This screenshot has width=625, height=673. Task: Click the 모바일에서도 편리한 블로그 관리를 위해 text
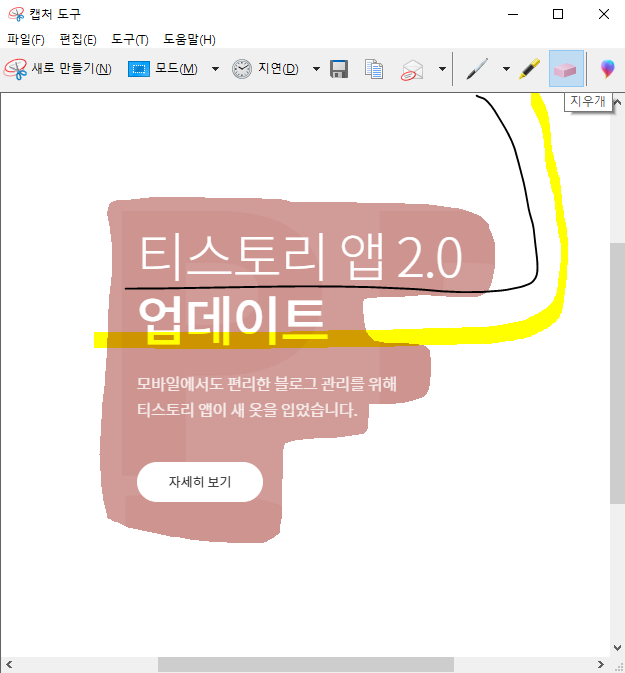coord(267,384)
